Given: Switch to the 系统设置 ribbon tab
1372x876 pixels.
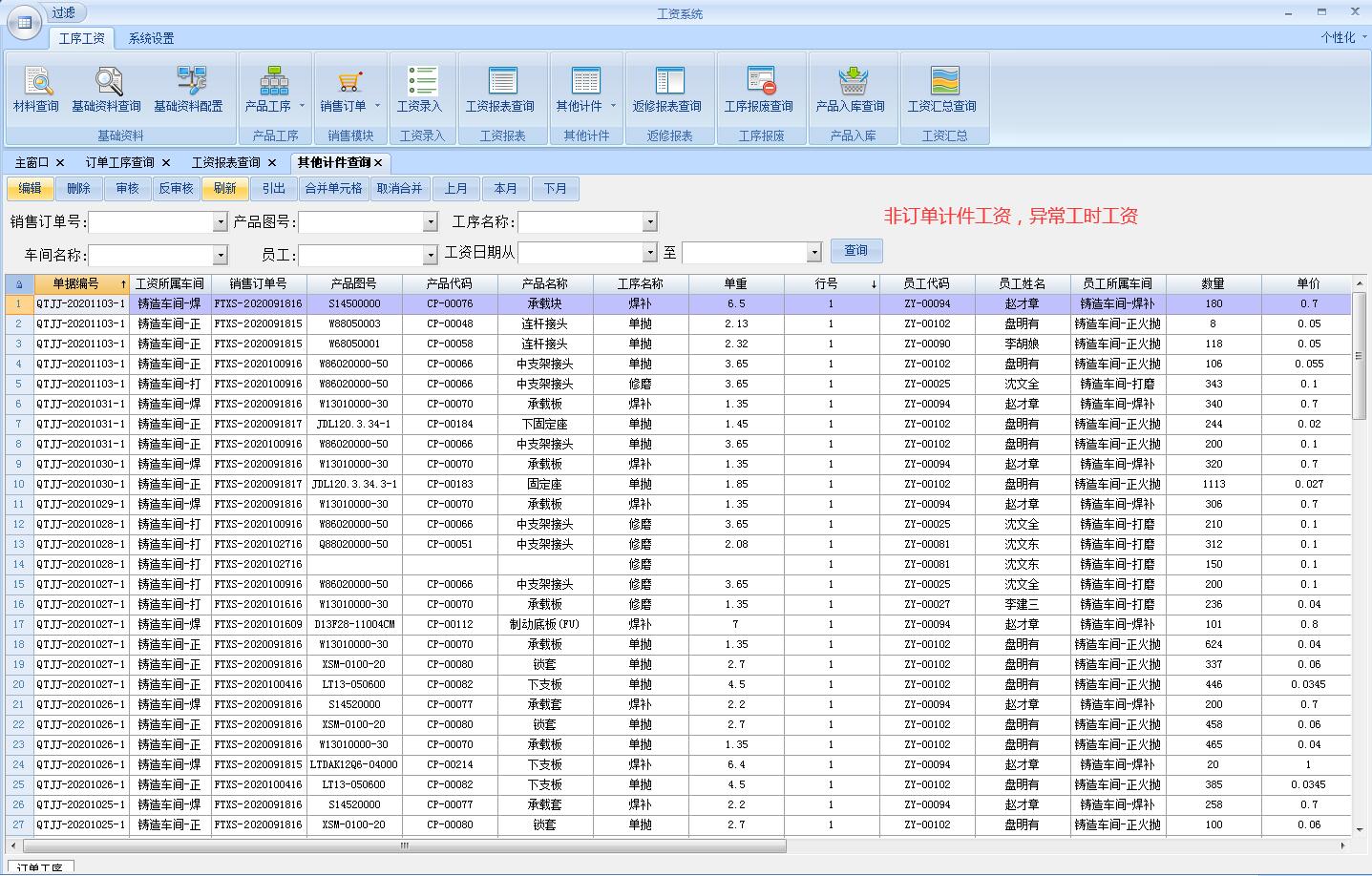Looking at the screenshot, I should pos(151,38).
